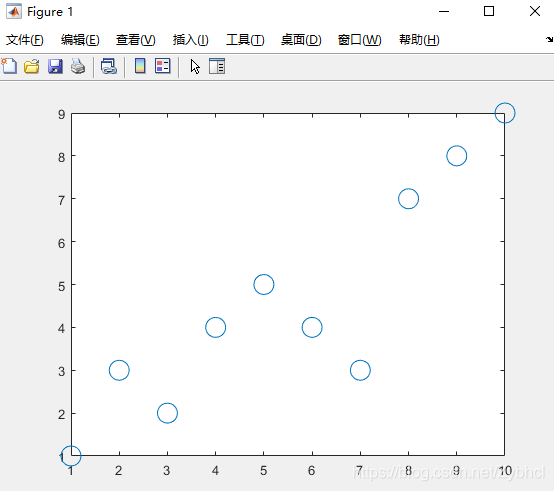Click the x-axis tick label 4
Screen dimensions: 554x491
click(x=215, y=471)
